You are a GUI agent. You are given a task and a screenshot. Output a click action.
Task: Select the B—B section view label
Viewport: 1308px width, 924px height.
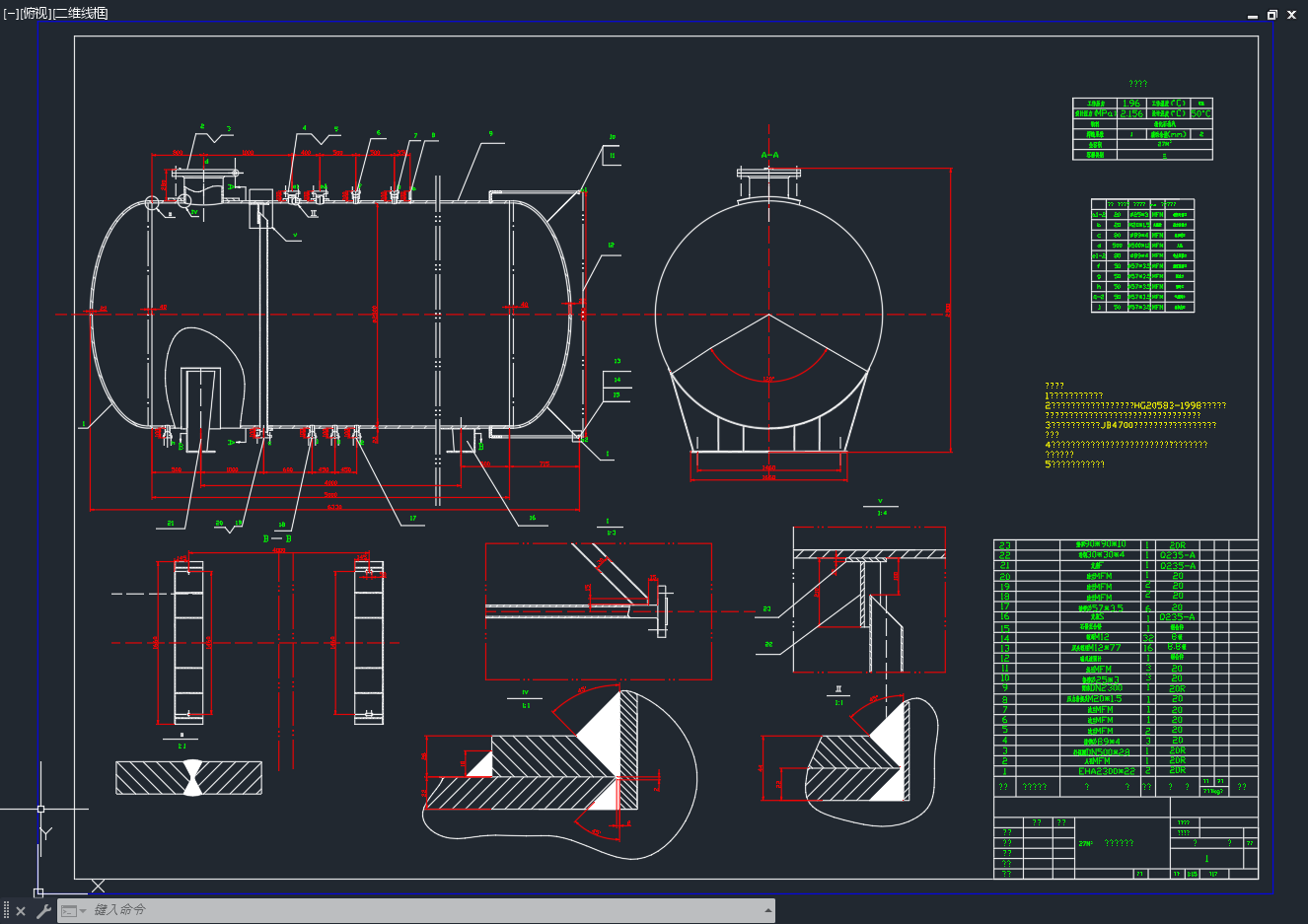coord(277,539)
